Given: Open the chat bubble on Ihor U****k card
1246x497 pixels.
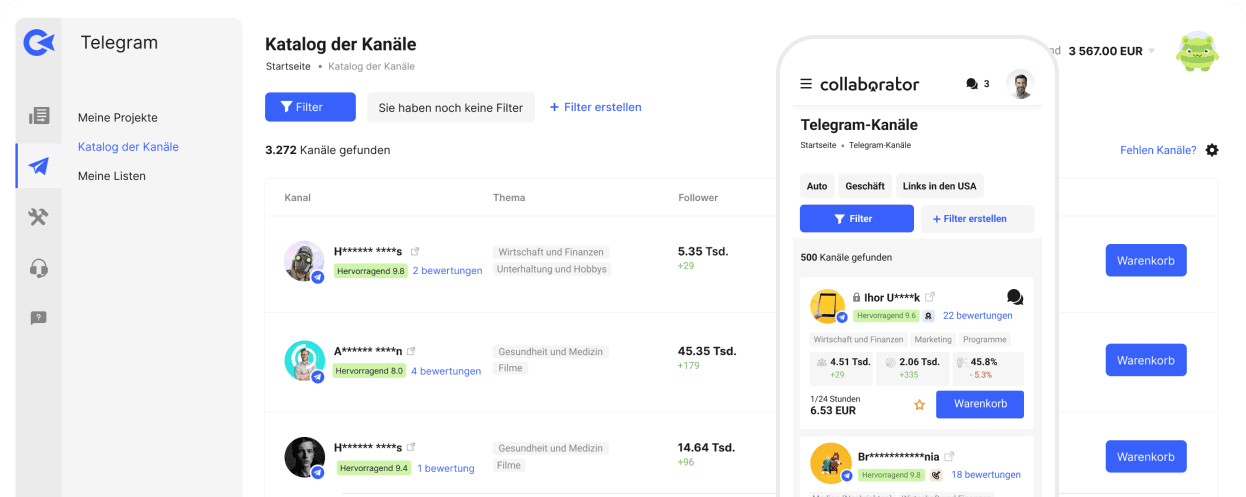Looking at the screenshot, I should (1015, 297).
